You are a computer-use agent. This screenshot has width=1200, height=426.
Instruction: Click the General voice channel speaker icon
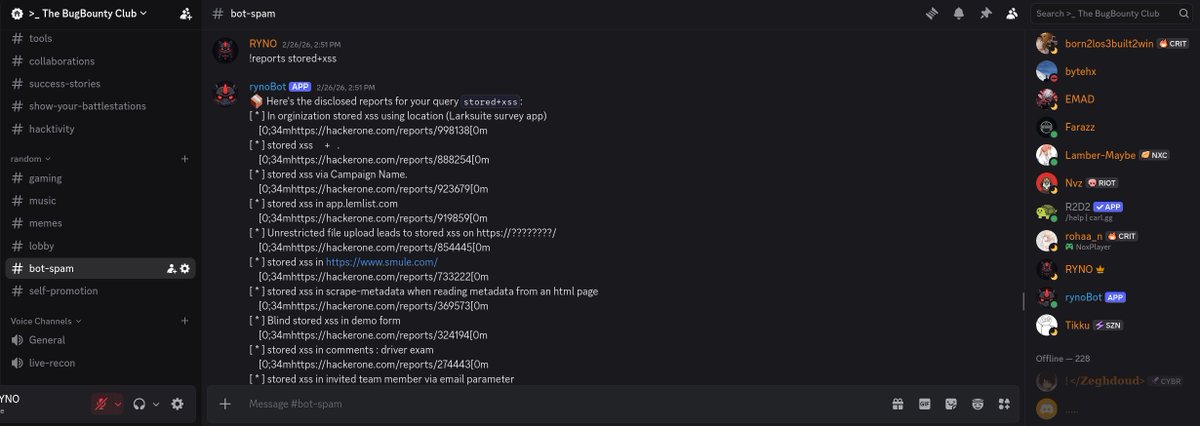17,340
